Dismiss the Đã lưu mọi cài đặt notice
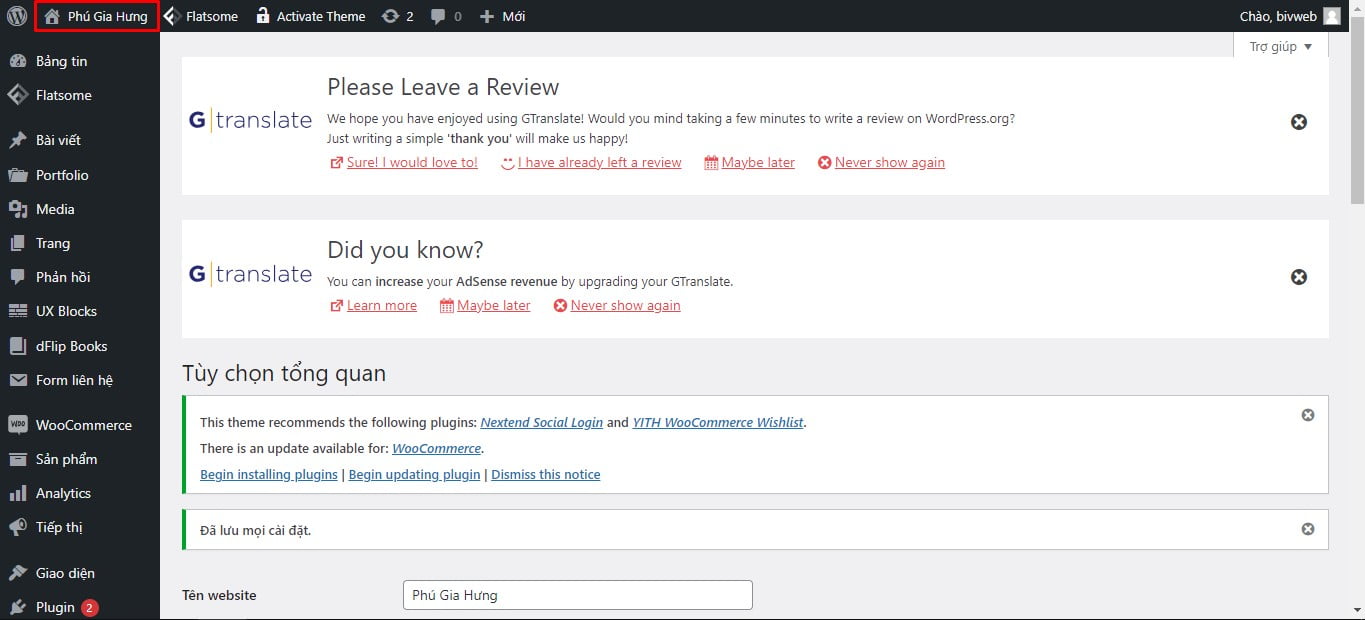Viewport: 1365px width, 620px height. coord(1307,529)
